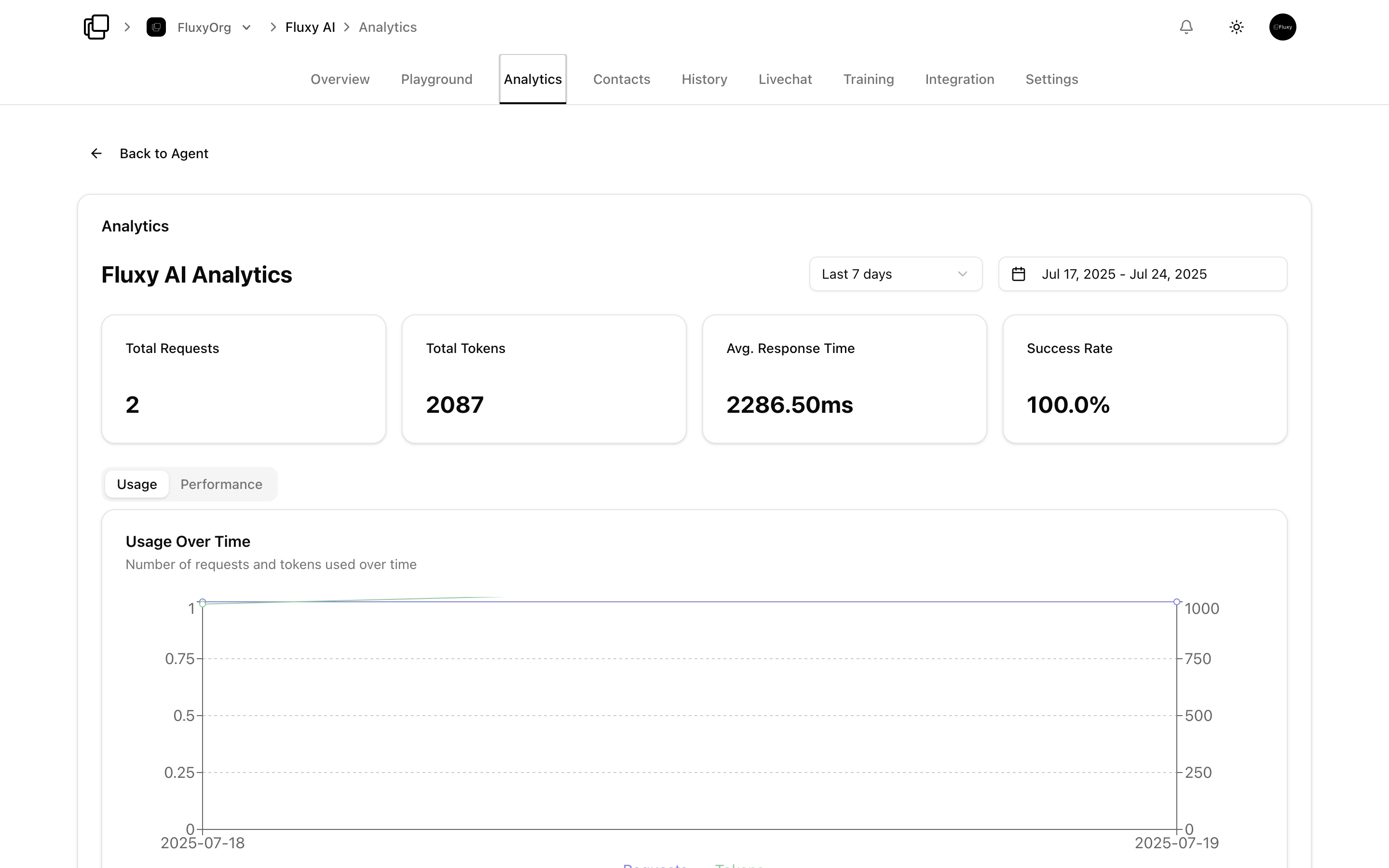This screenshot has width=1389, height=868.
Task: Switch to the Playground tab
Action: tap(436, 79)
